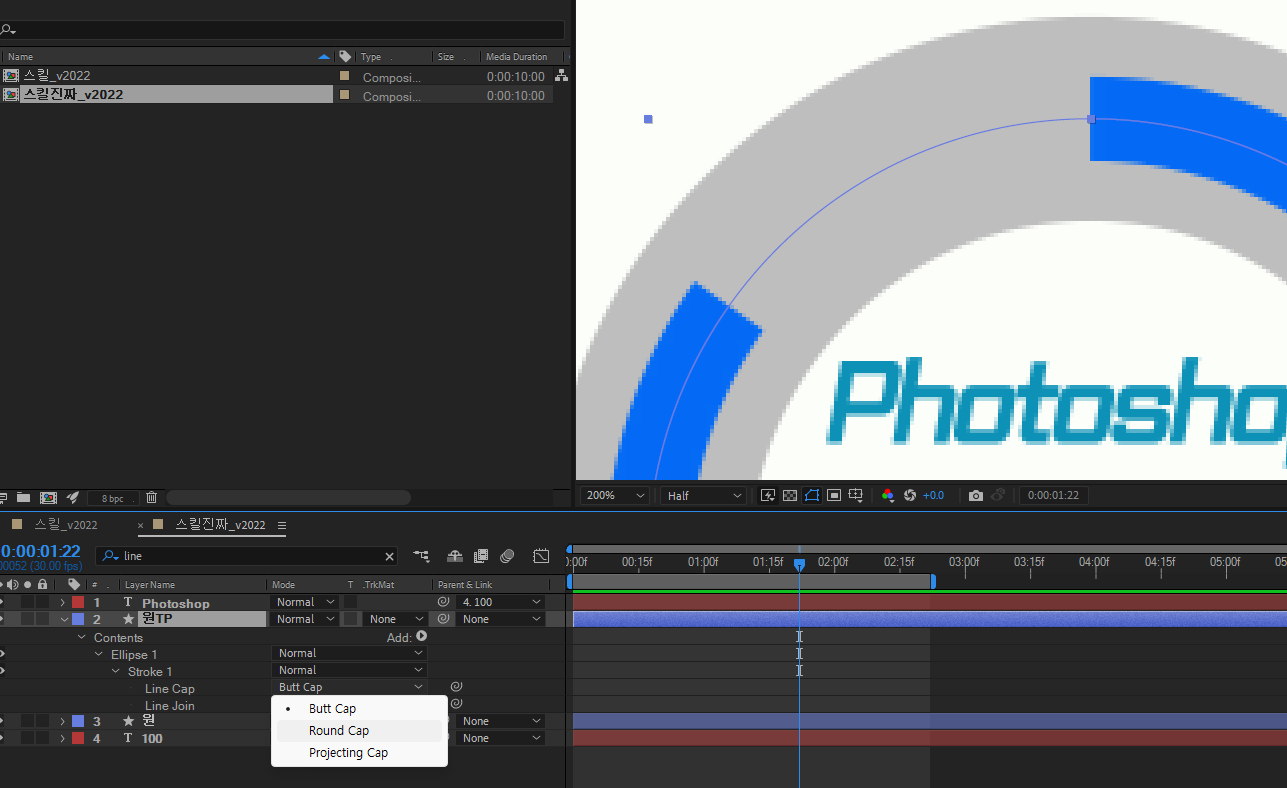
Task: Toggle the transparency grid in the viewer
Action: 790,496
